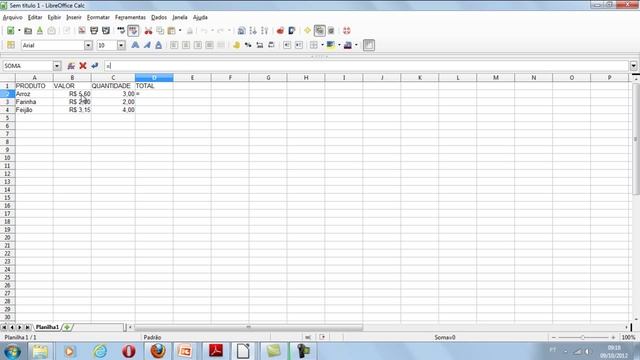Decrease cell indent
This screenshot has height=360, width=640.
point(287,45)
